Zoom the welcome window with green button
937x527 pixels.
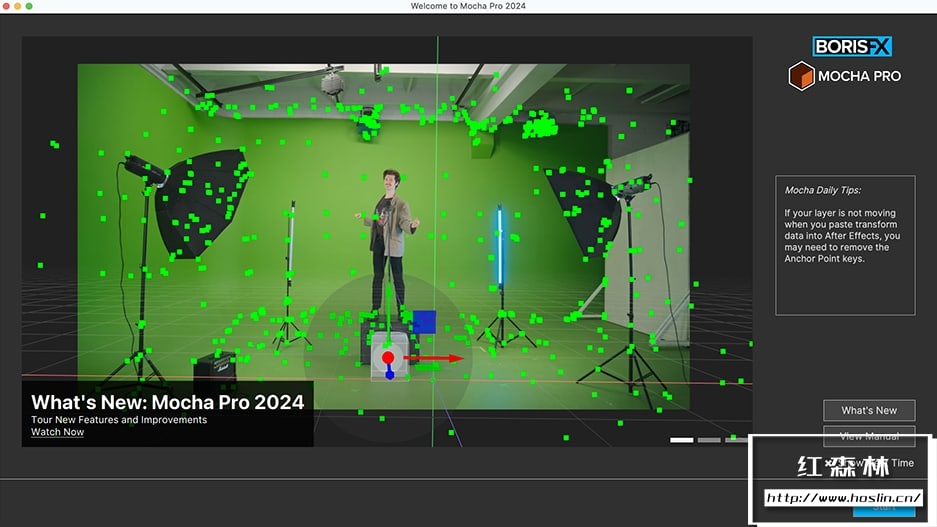29,6
